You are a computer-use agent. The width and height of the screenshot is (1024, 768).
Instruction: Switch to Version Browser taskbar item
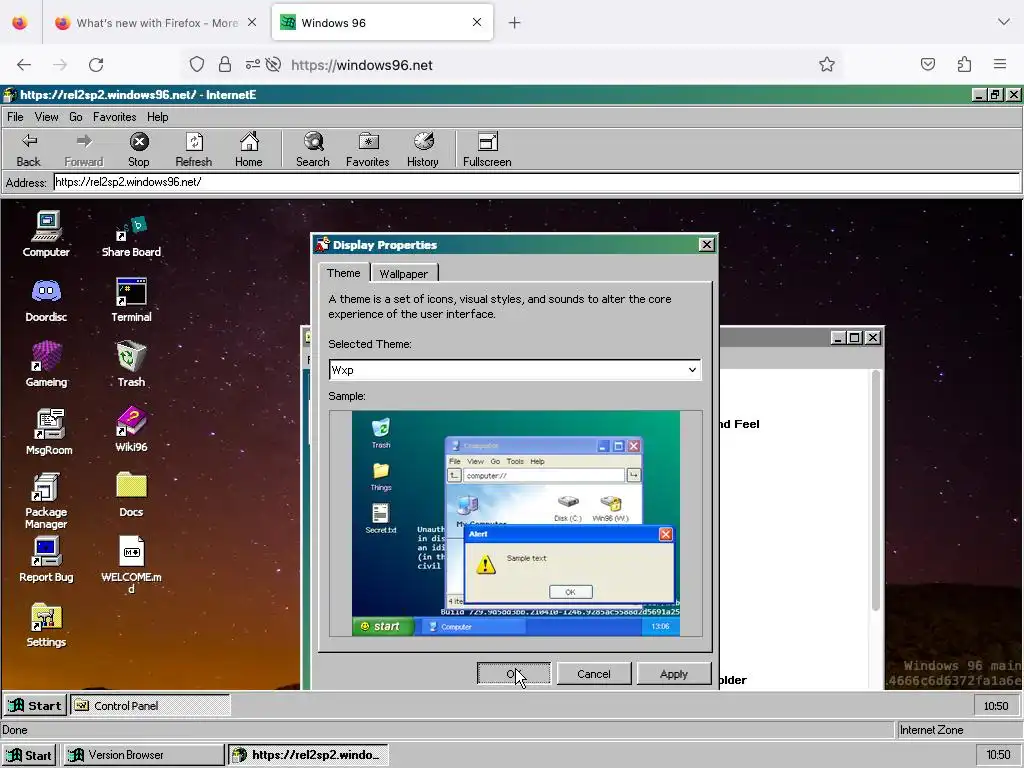click(x=144, y=755)
